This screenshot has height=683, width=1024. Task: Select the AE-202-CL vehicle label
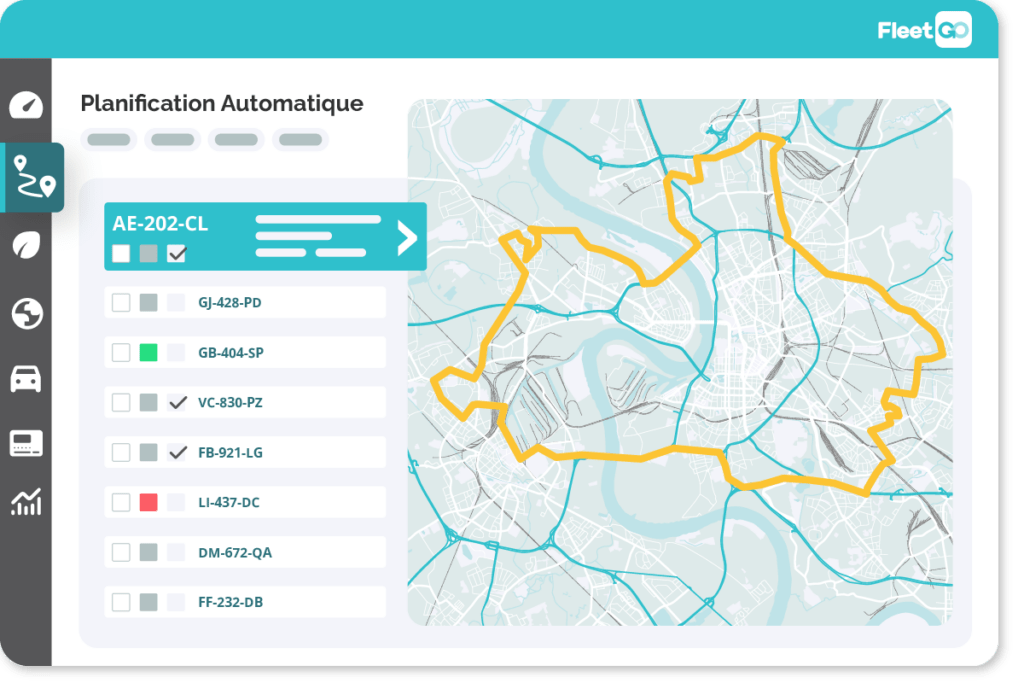pos(160,224)
